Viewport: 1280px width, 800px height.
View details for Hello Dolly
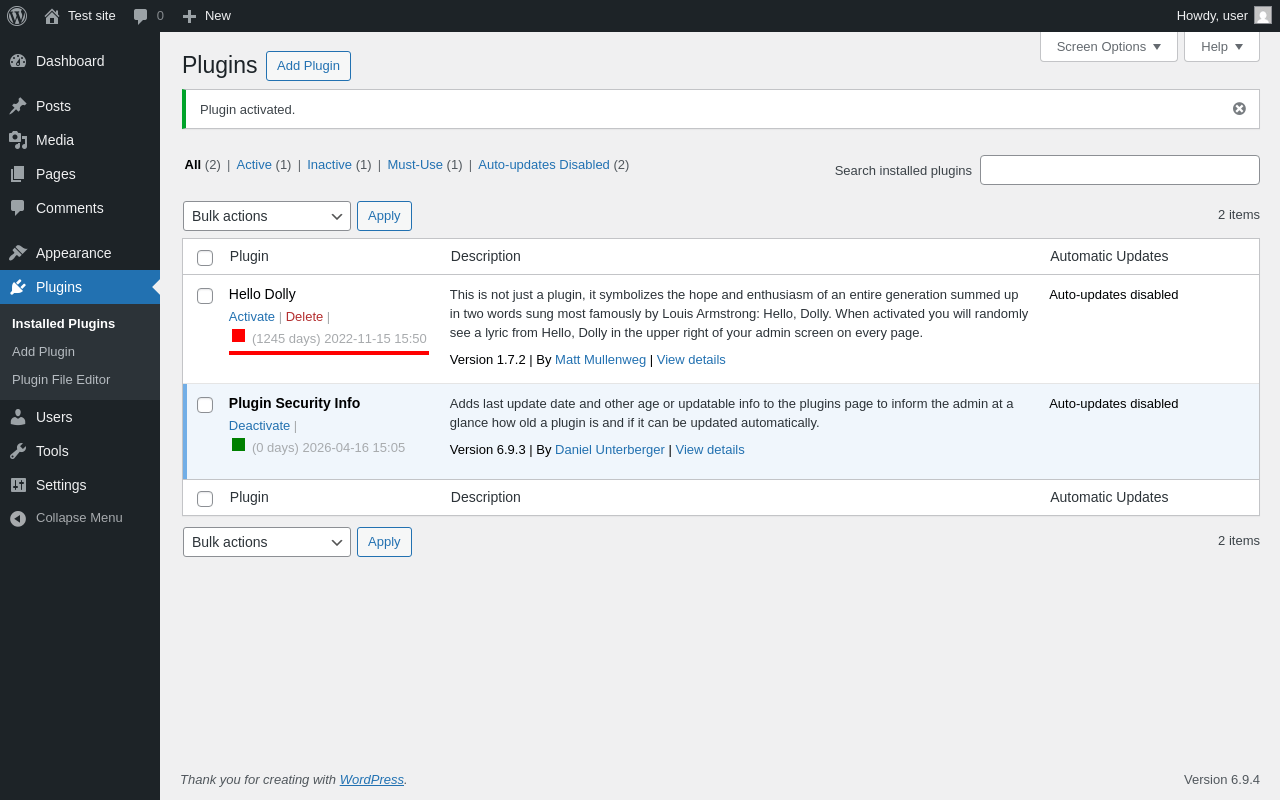[691, 360]
